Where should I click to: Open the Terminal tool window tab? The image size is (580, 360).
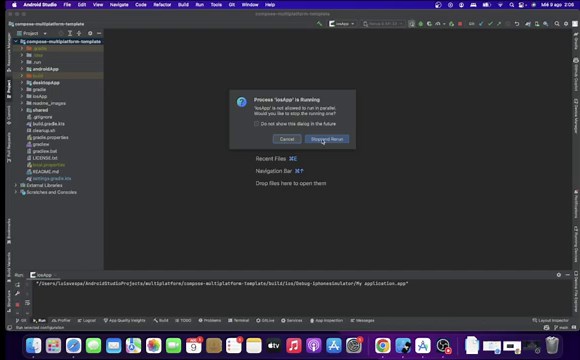click(x=239, y=320)
